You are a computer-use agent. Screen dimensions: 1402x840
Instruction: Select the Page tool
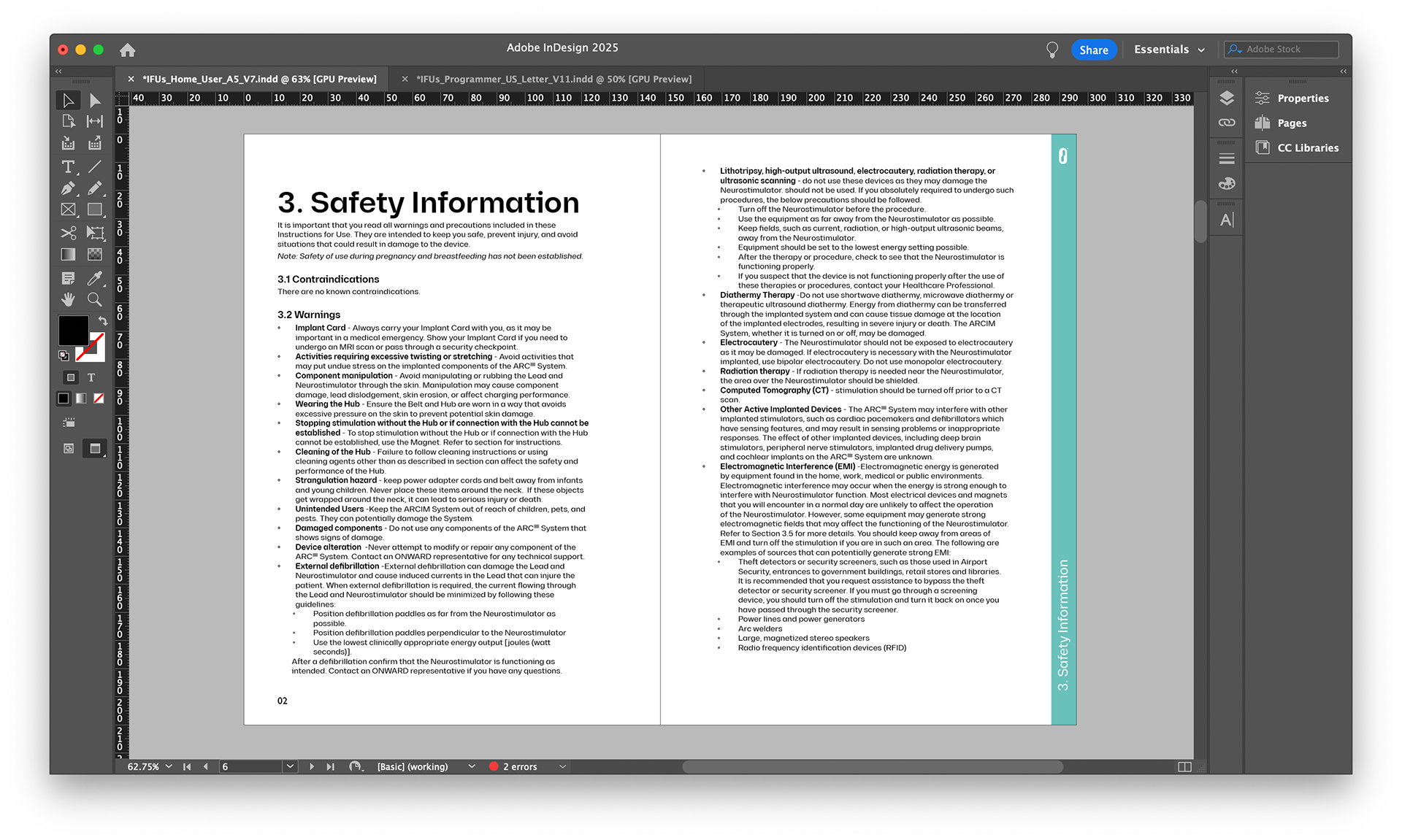68,121
